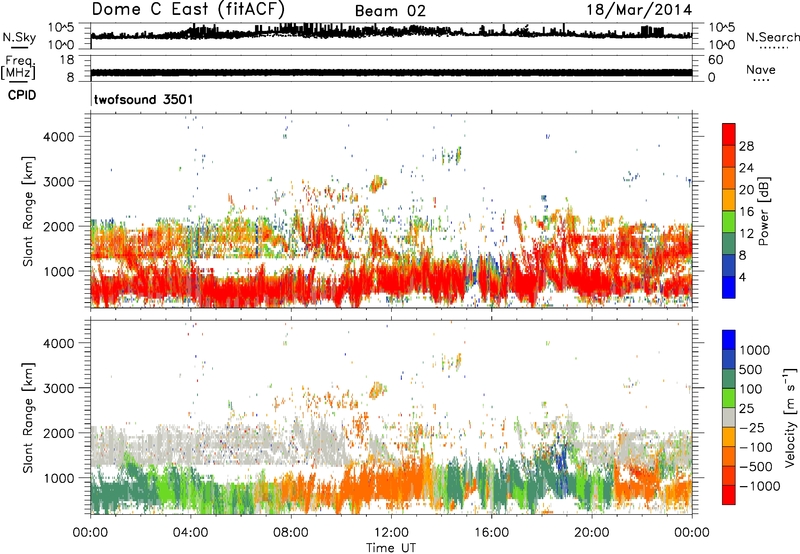
Task: Click the 'Nave' legend label
Action: (x=761, y=70)
